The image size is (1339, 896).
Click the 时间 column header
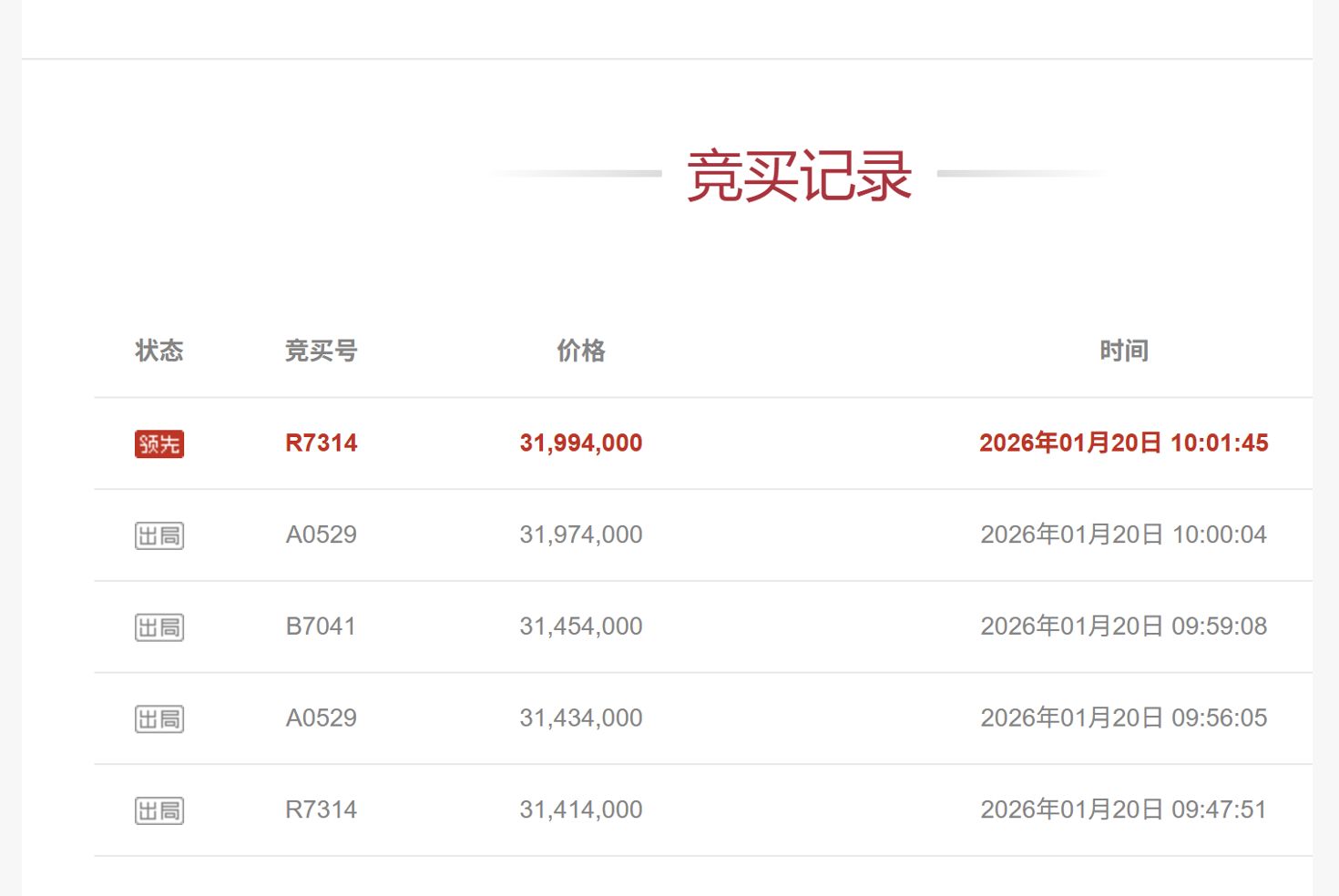(1123, 351)
